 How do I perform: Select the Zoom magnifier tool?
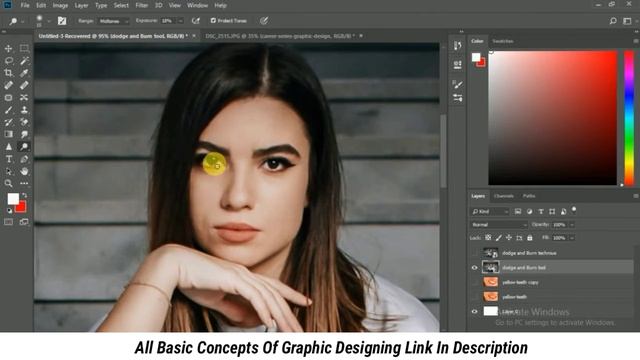point(9,184)
